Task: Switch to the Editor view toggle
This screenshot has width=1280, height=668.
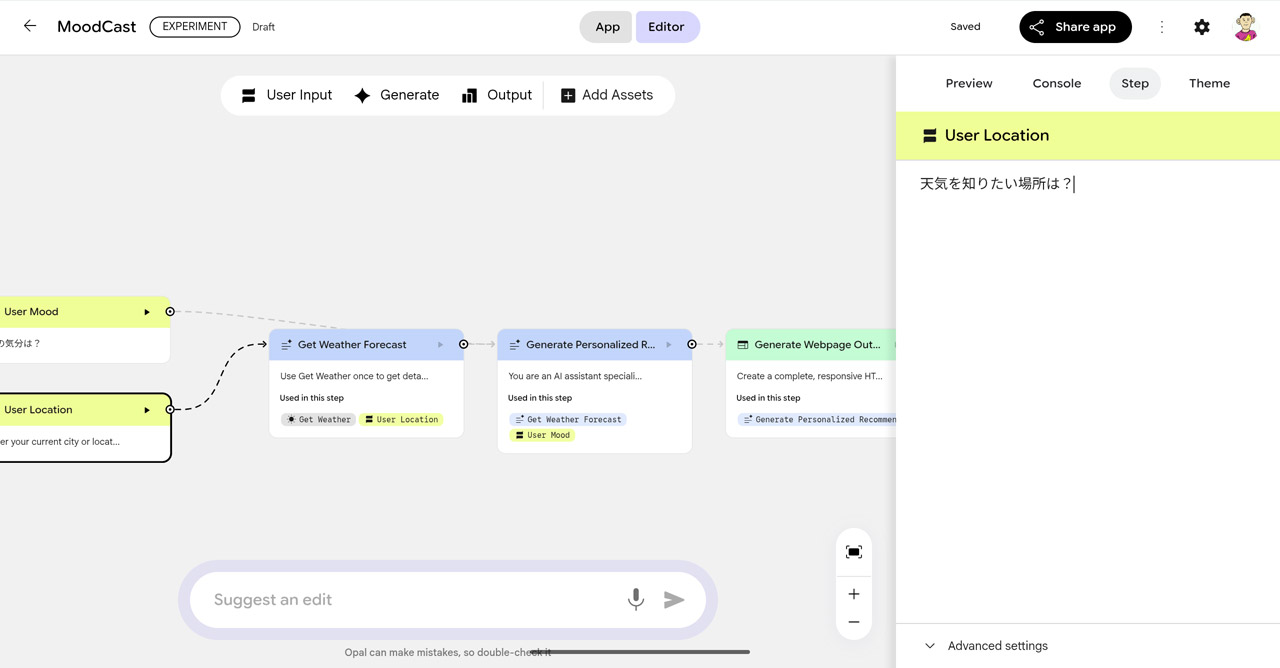Action: (666, 27)
